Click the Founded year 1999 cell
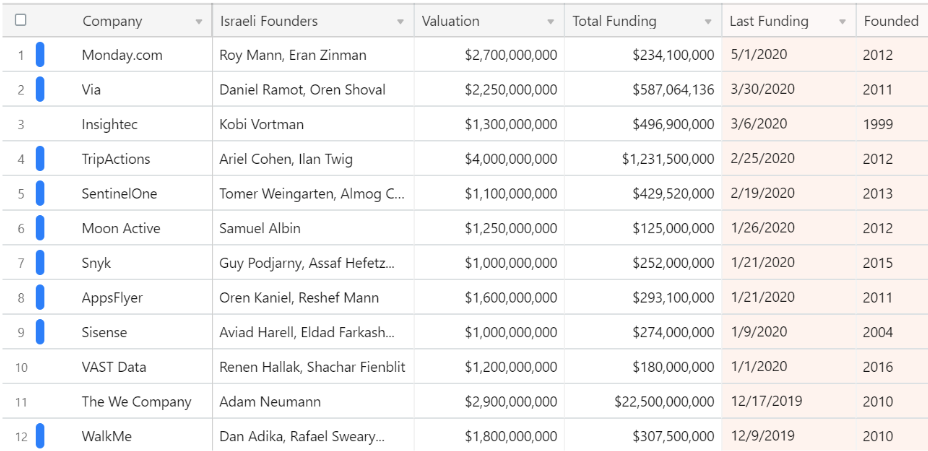This screenshot has height=451, width=928. point(892,124)
